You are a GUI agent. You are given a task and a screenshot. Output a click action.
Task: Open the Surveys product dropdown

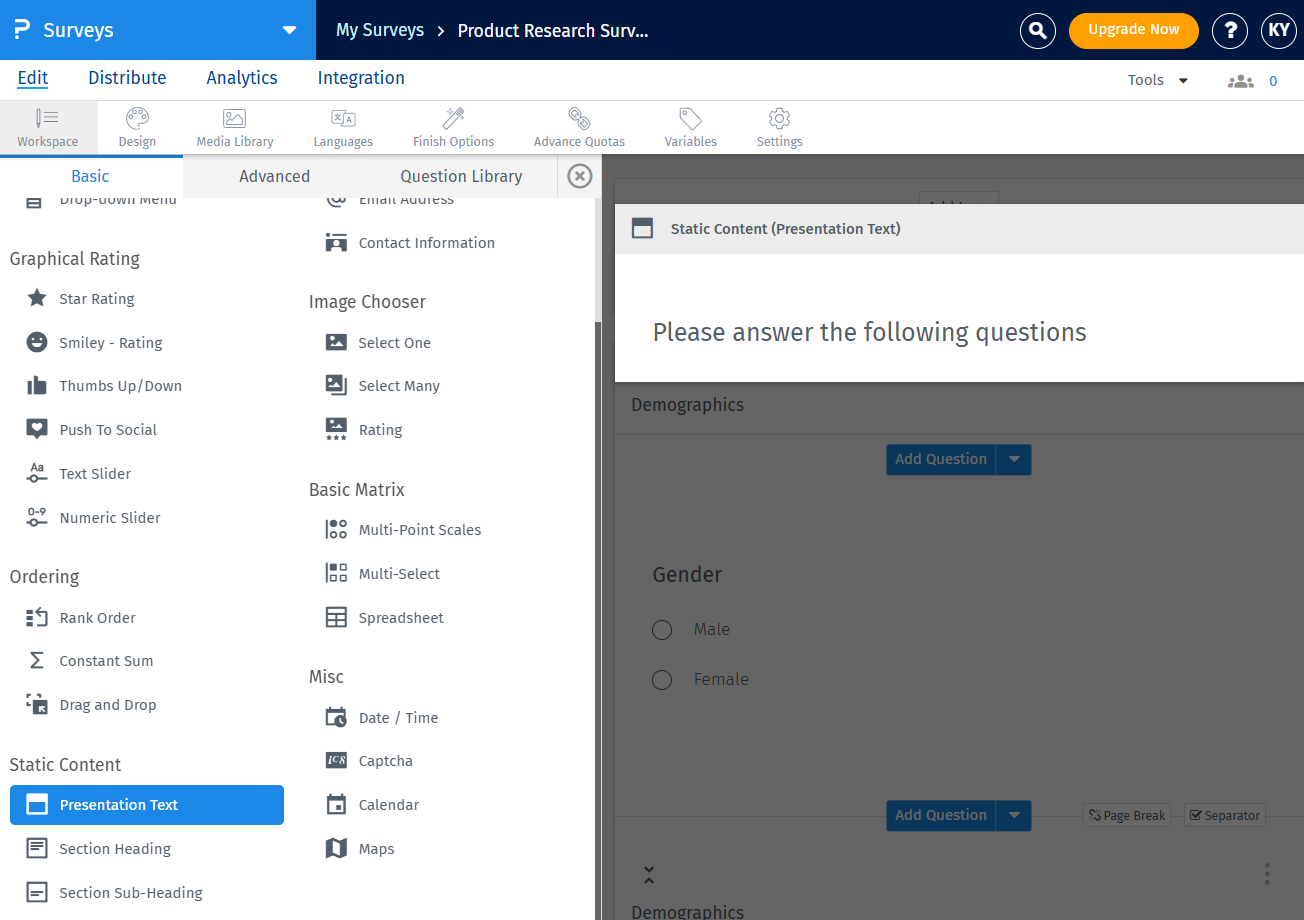[x=290, y=30]
